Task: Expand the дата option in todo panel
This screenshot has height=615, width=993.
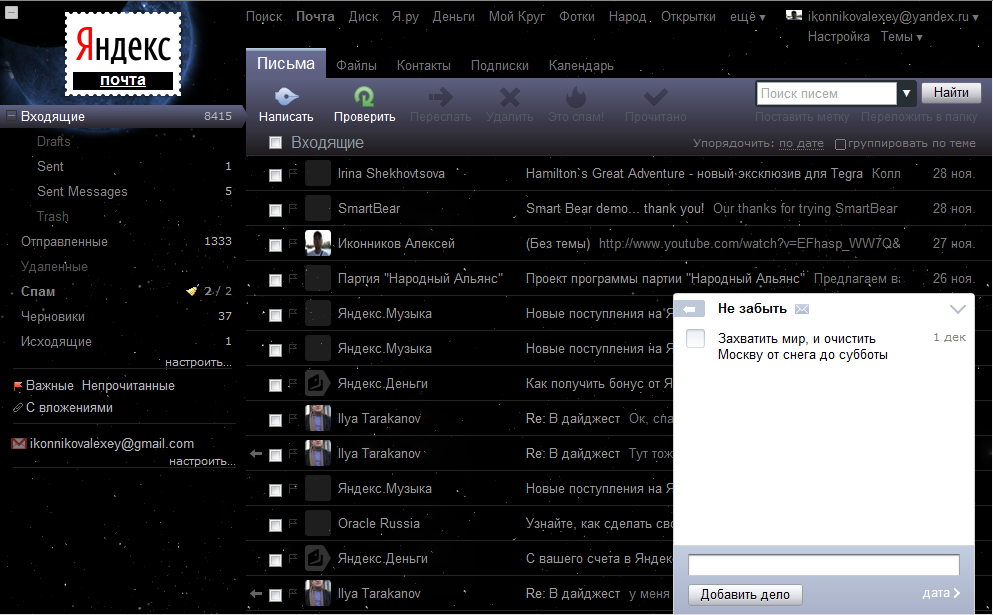Action: (941, 593)
